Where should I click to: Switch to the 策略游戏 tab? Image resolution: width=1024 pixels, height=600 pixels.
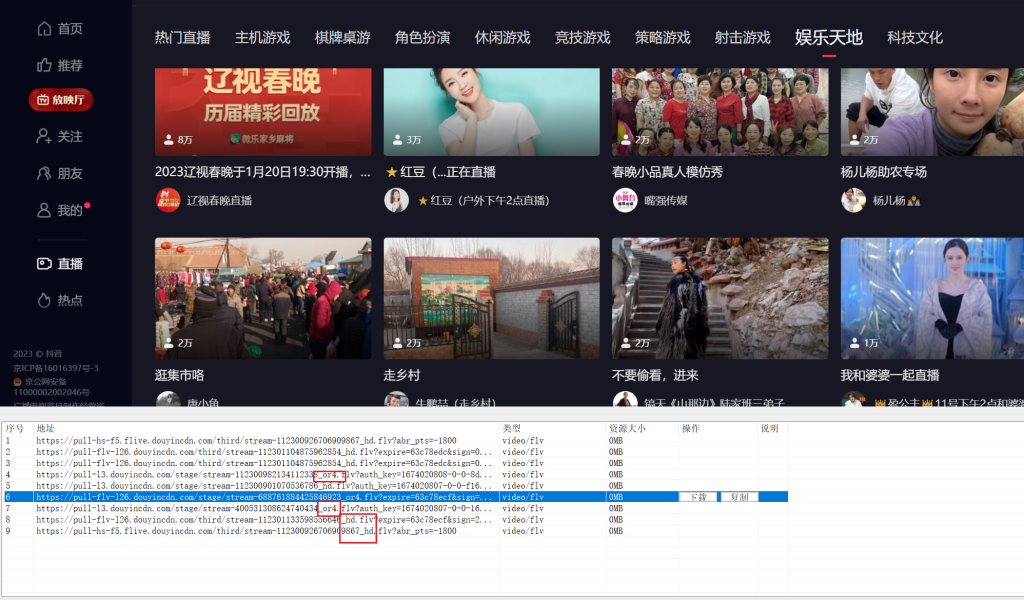(663, 38)
